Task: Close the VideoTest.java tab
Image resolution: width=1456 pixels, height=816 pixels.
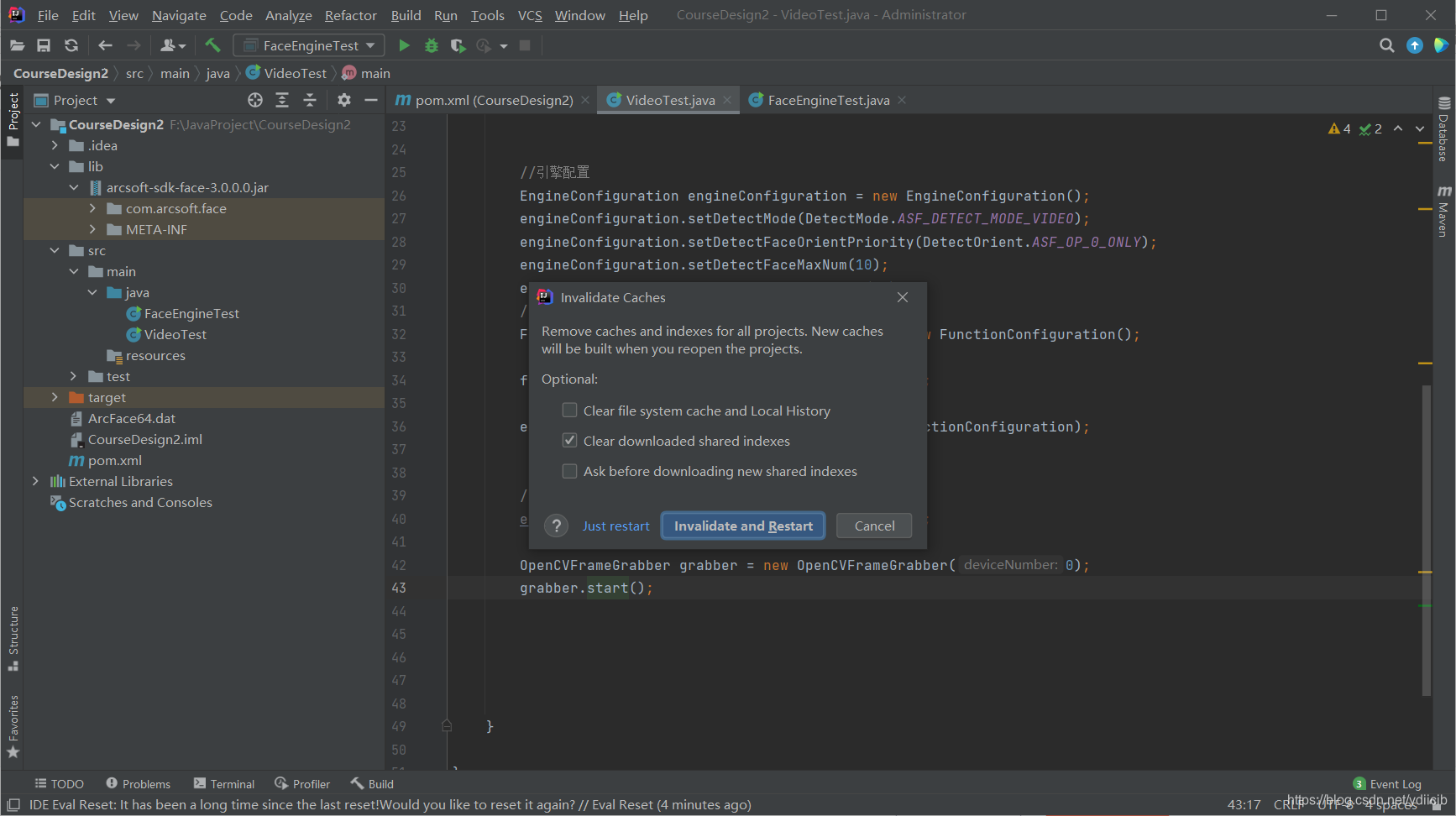Action: coord(727,100)
